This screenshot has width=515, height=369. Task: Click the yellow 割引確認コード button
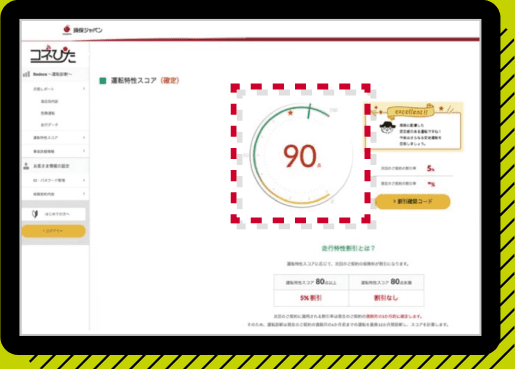pos(413,202)
